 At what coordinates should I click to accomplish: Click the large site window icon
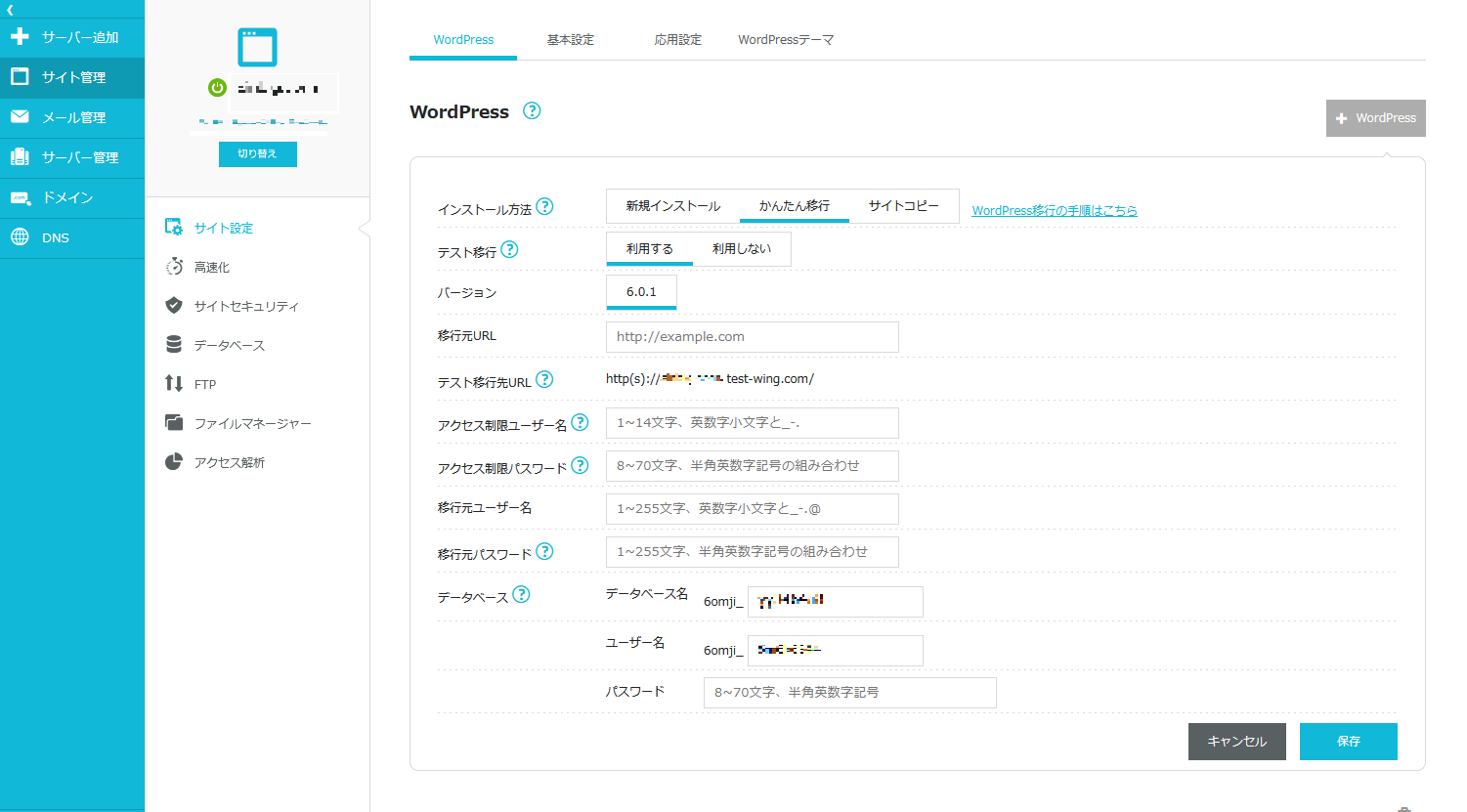(x=258, y=47)
